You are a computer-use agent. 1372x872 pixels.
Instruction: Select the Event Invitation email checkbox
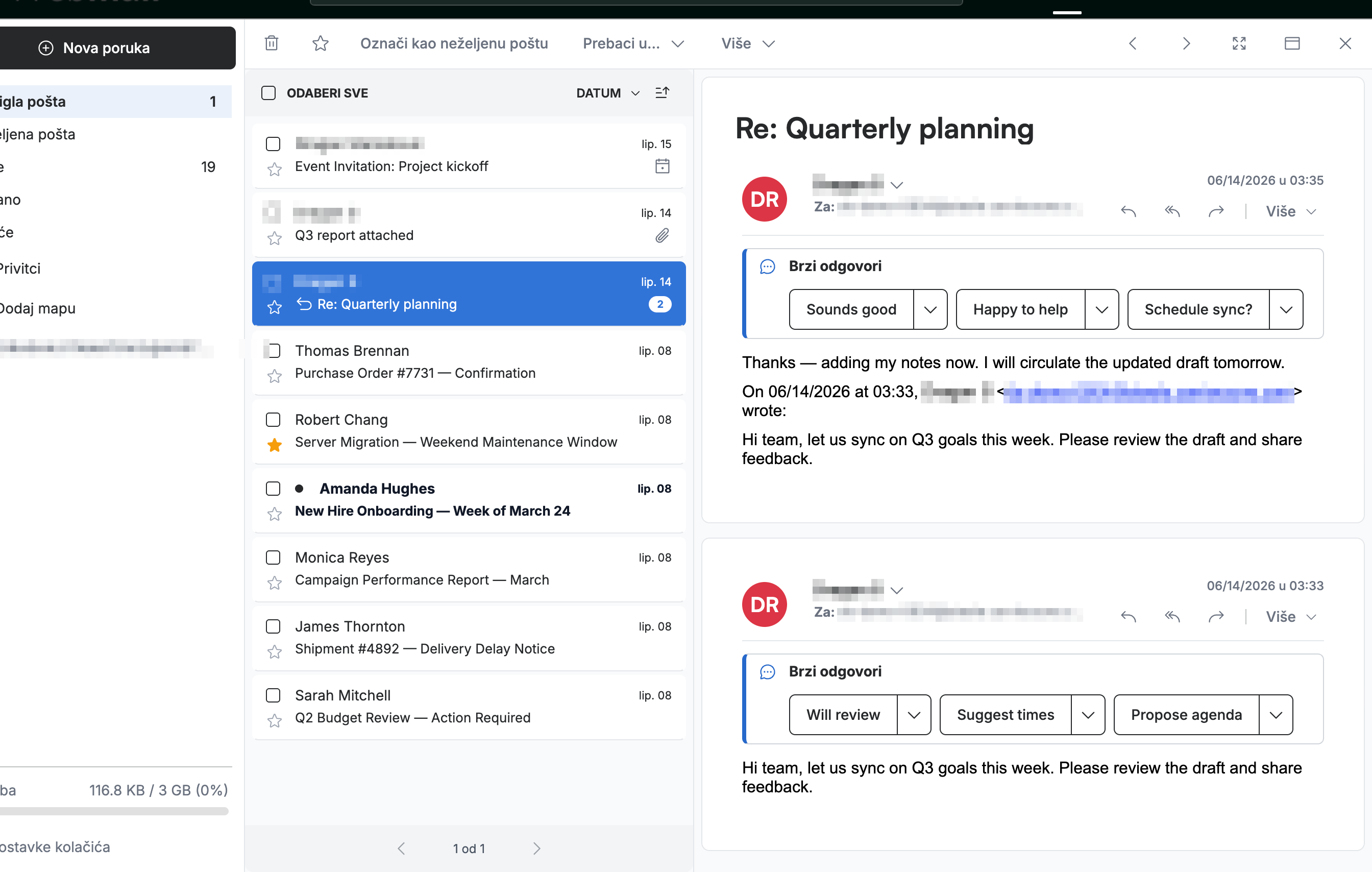tap(274, 143)
